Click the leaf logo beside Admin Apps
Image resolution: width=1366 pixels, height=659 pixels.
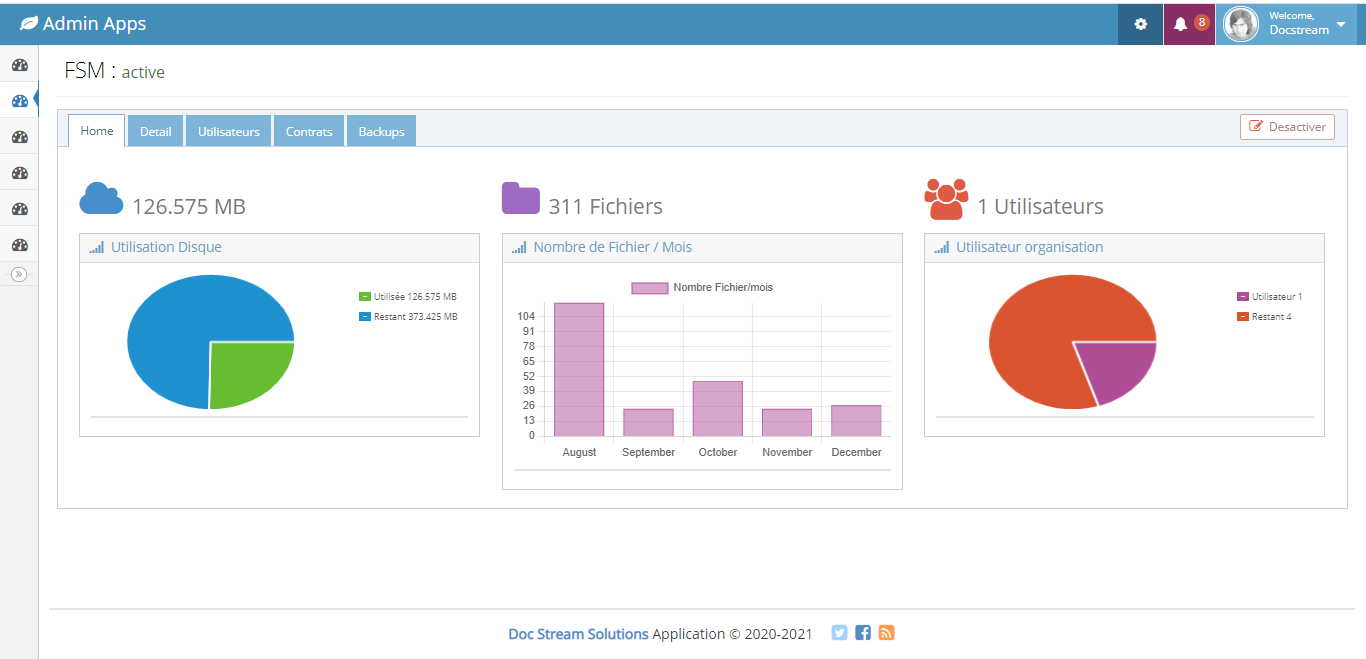(29, 24)
